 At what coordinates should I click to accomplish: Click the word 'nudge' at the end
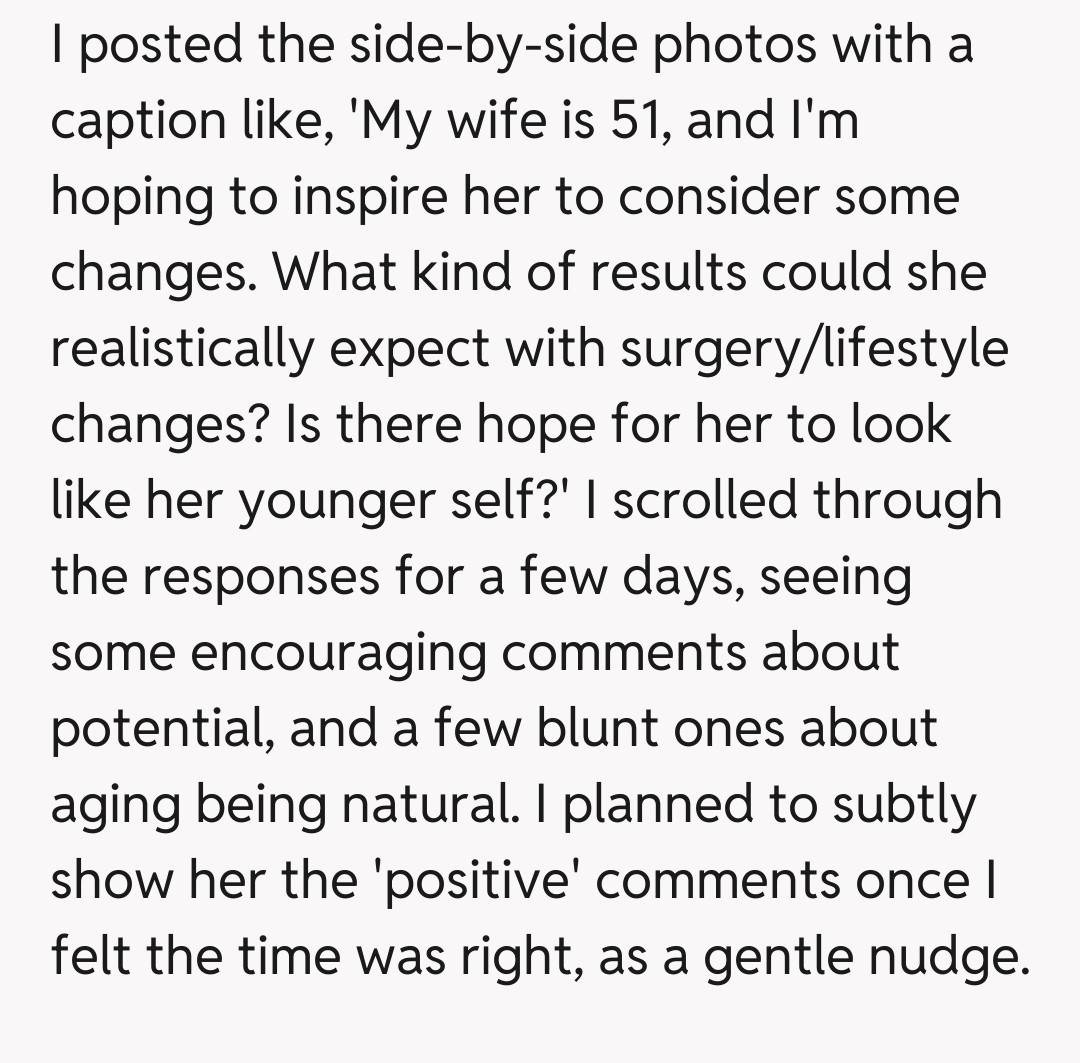click(x=954, y=957)
